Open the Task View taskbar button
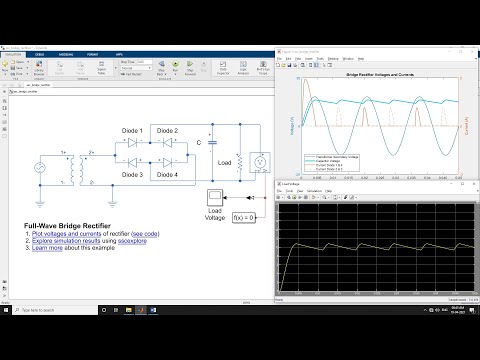This screenshot has height=360, width=480. [116, 310]
